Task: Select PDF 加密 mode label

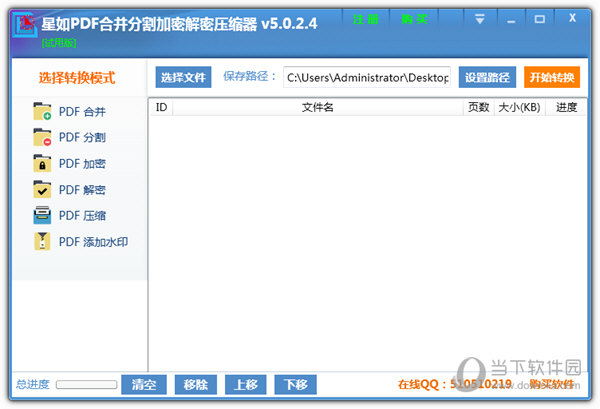Action: point(82,164)
